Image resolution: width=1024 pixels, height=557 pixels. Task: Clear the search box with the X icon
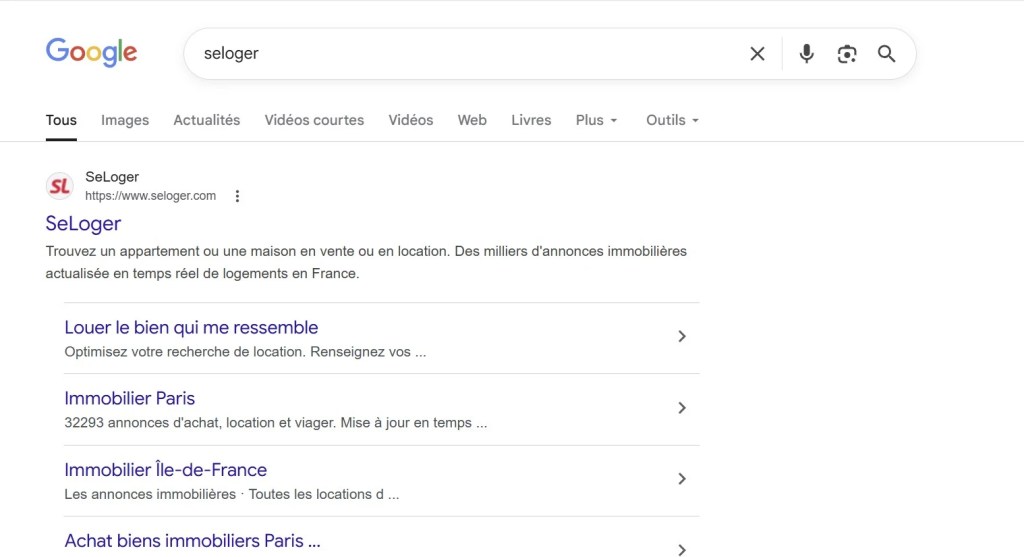pos(757,54)
